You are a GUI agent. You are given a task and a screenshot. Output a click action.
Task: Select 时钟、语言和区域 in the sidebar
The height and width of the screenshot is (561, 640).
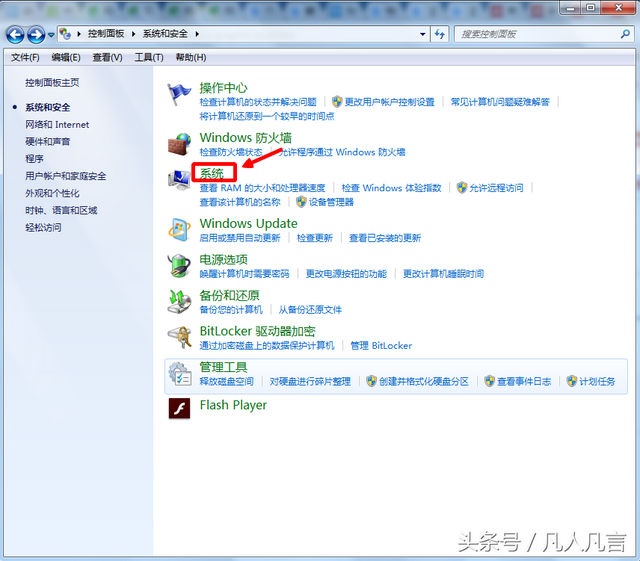click(61, 210)
